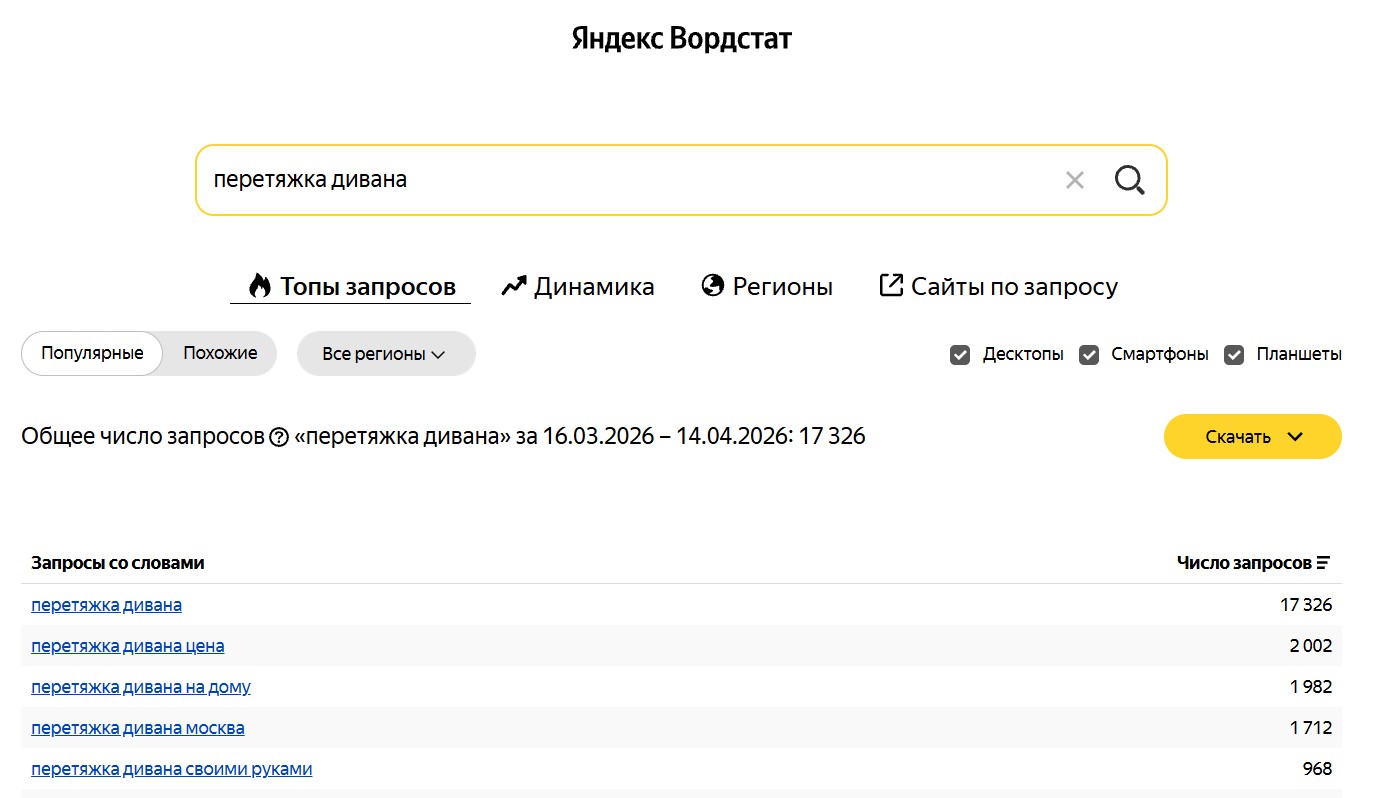The width and height of the screenshot is (1373, 798).
Task: Expand the Скачать dropdown button
Action: click(x=1253, y=437)
